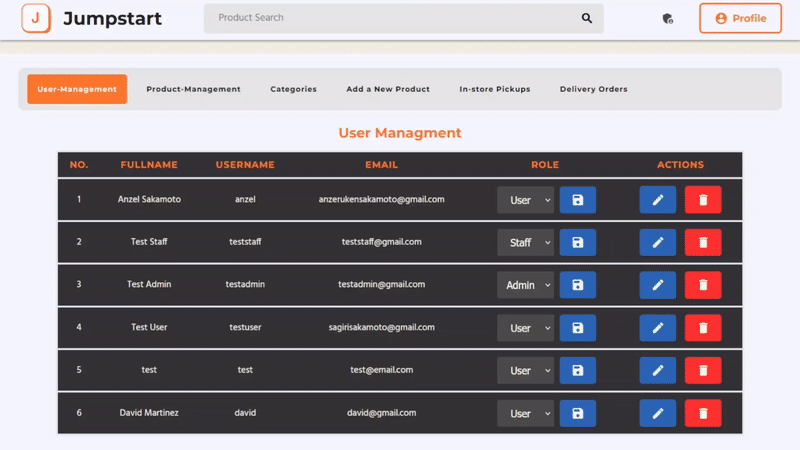800x450 pixels.
Task: Click username anzel cell
Action: coord(245,199)
